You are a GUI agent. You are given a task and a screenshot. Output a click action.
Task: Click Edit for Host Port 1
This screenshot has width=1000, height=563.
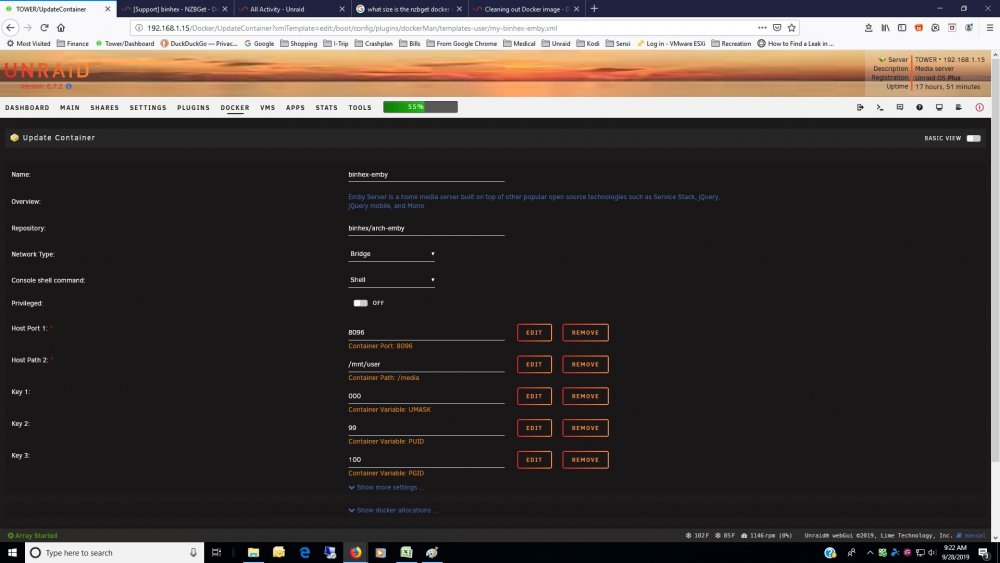pos(534,332)
